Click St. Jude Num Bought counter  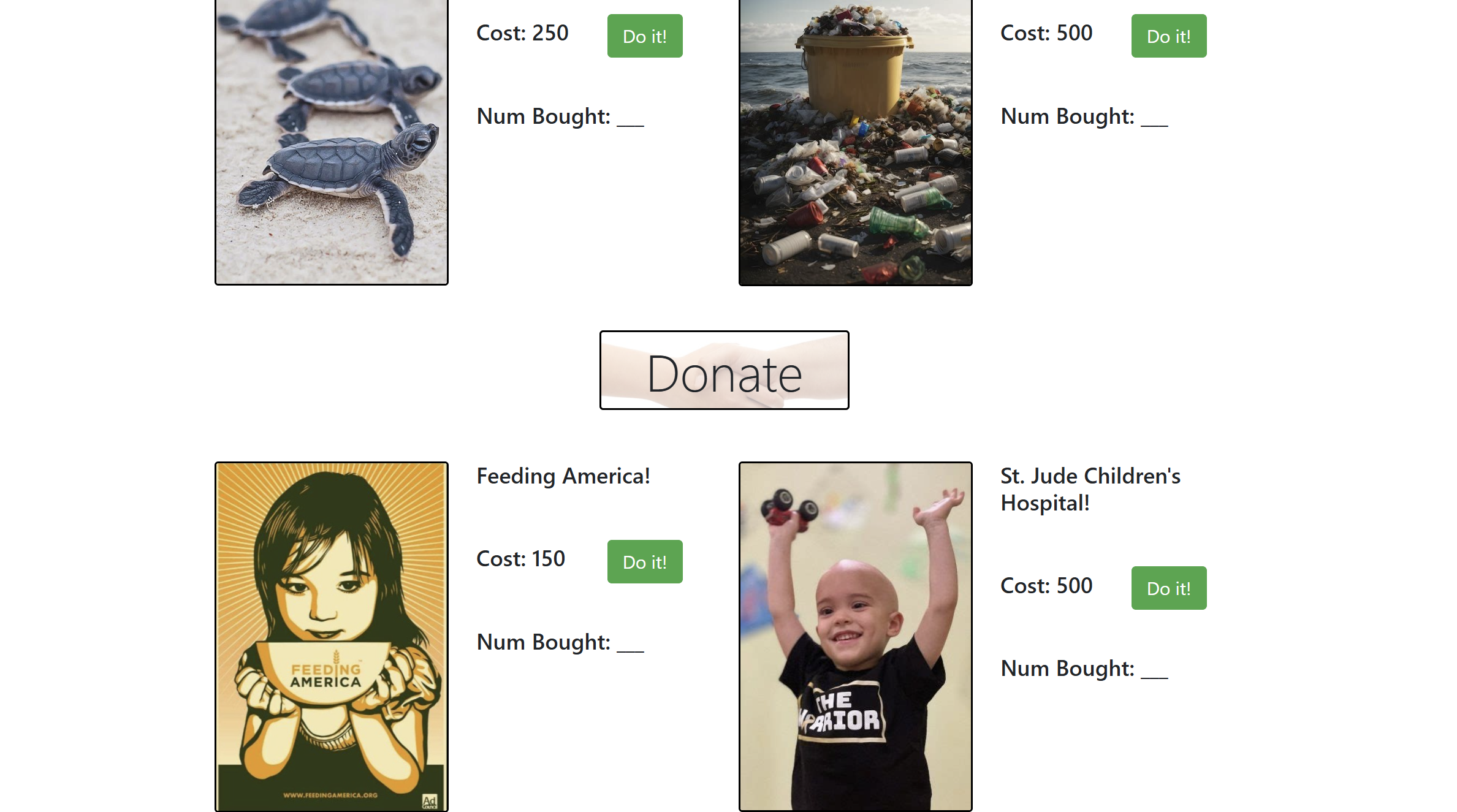click(x=1084, y=669)
